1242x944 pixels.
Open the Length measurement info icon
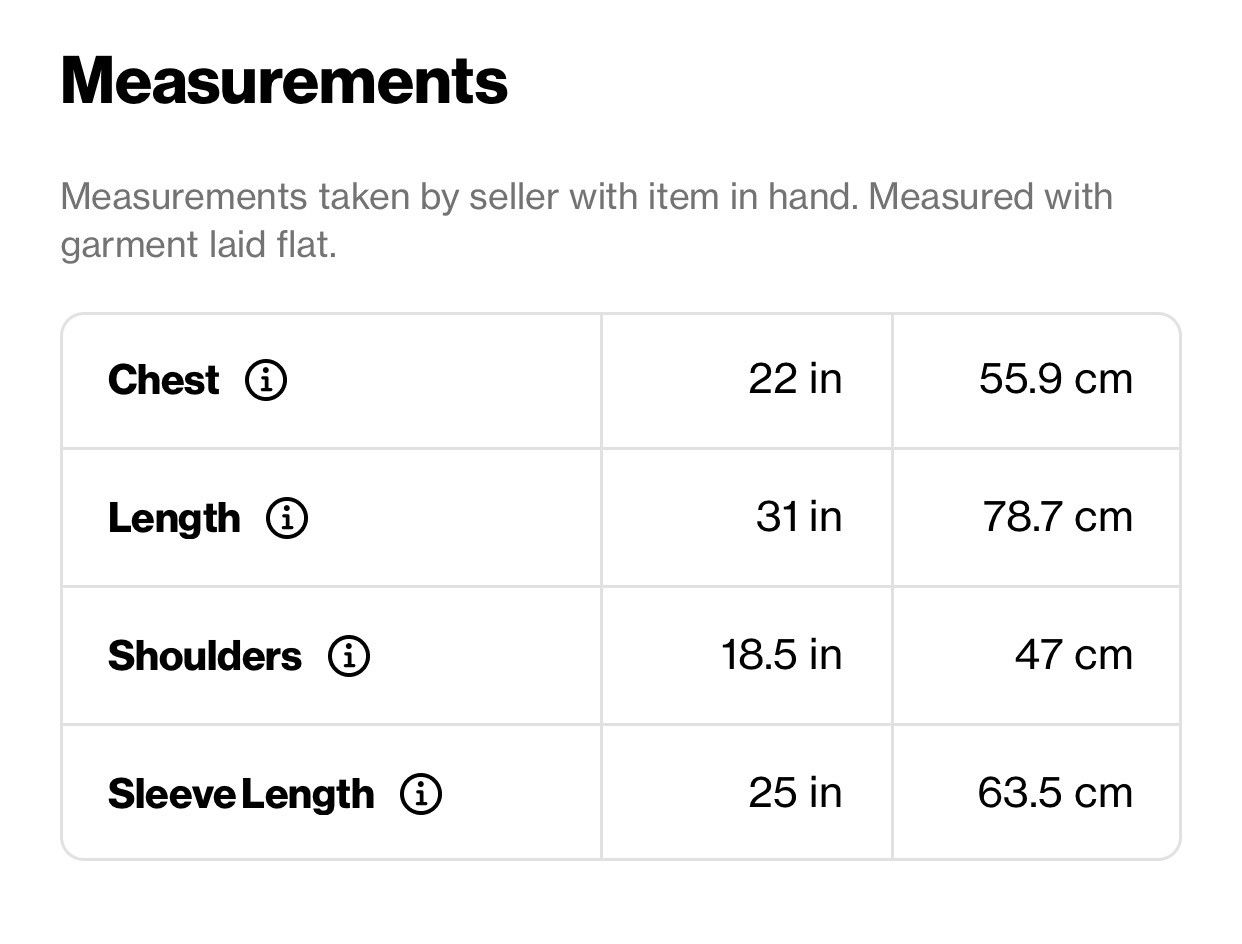click(x=287, y=518)
